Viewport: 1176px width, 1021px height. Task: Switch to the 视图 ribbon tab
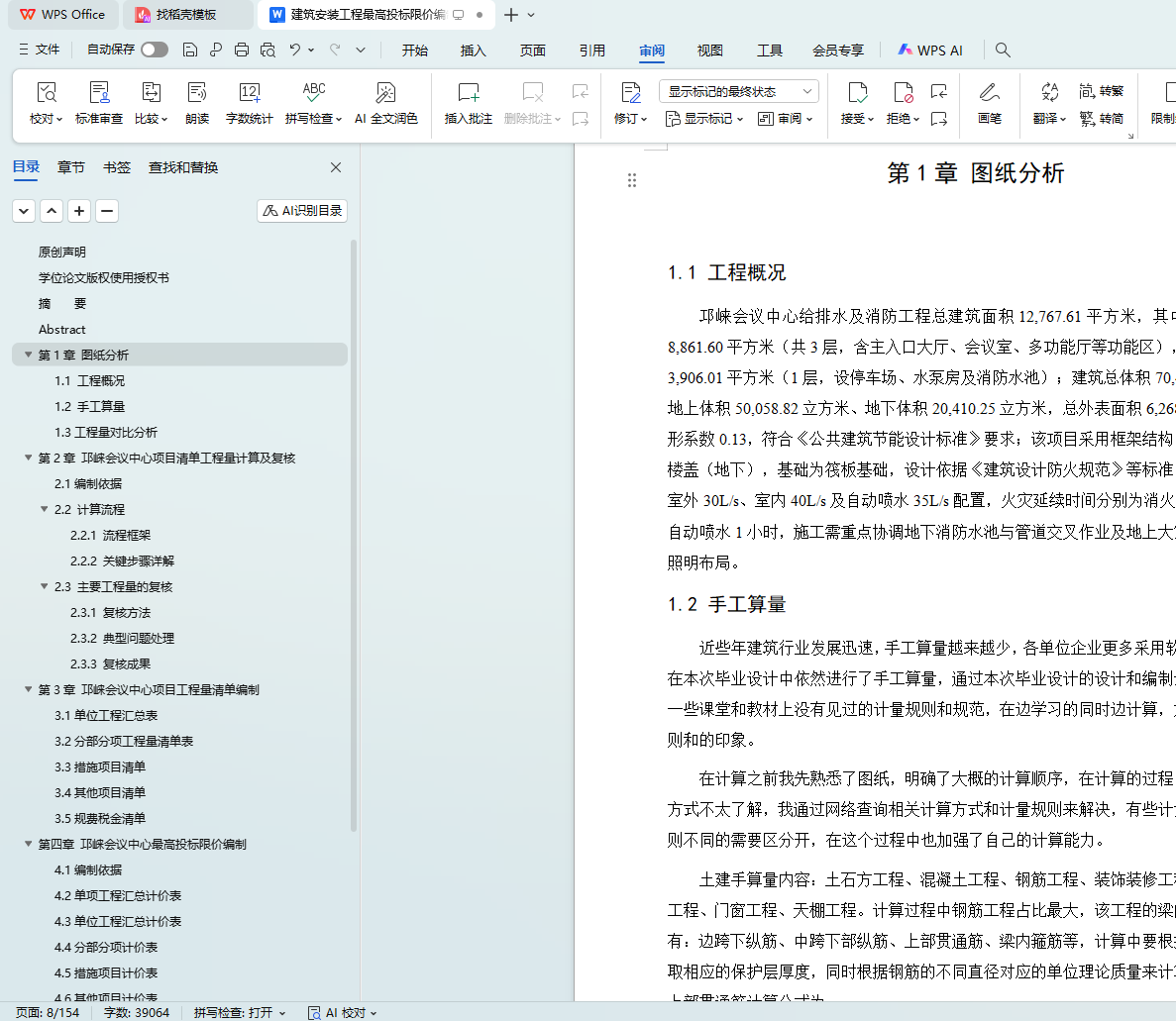[709, 51]
